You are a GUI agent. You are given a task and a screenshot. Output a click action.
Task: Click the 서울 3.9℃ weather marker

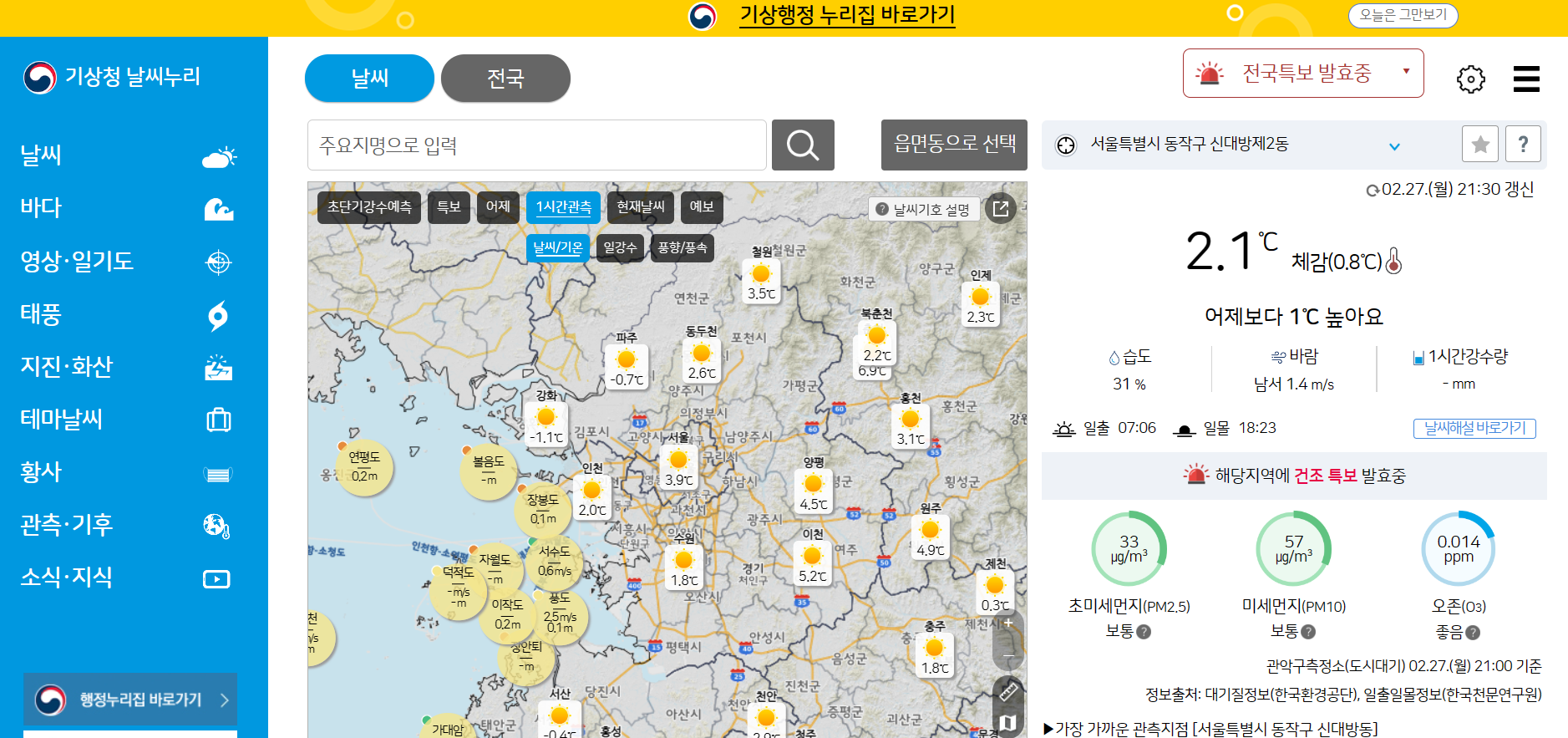[x=678, y=466]
